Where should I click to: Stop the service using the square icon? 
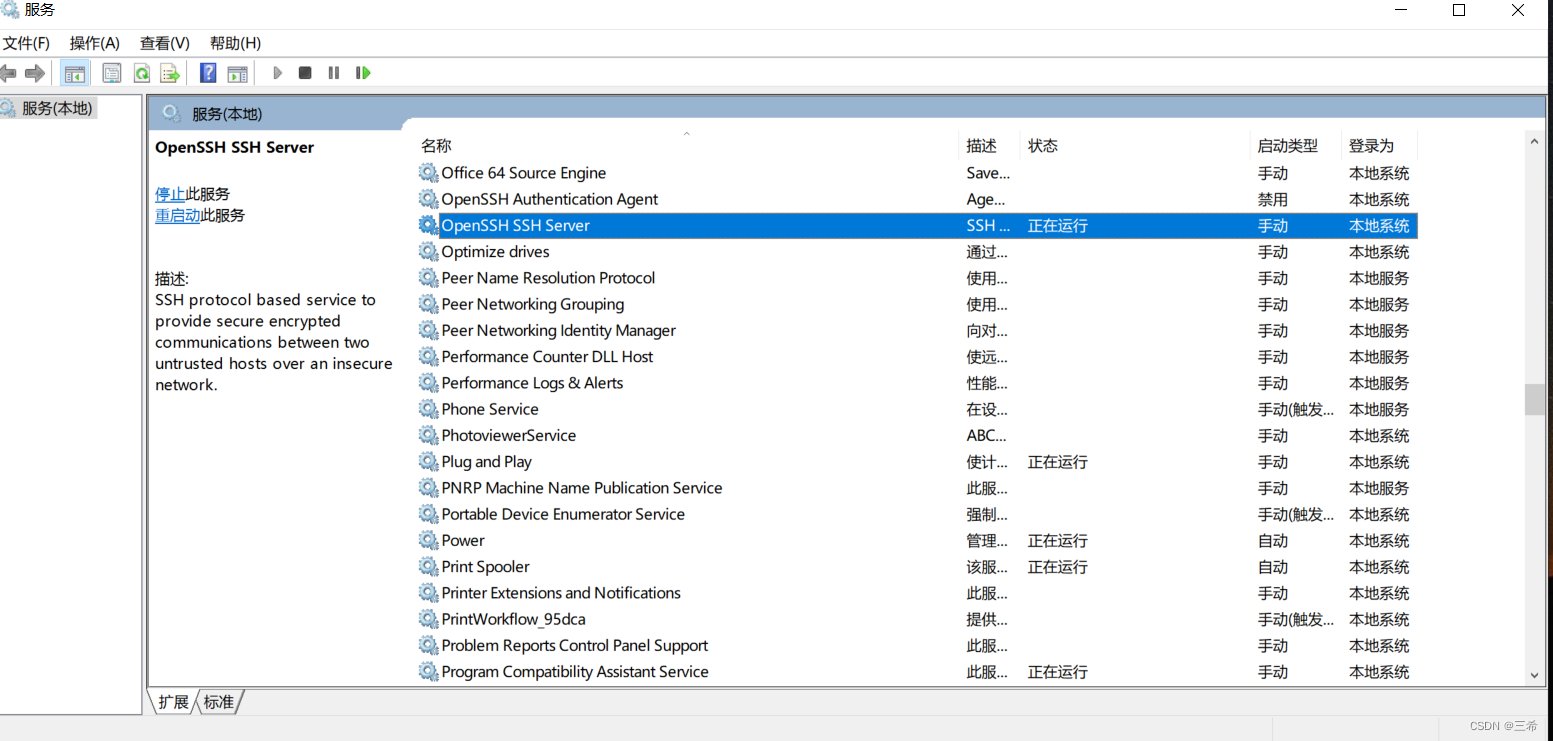pyautogui.click(x=305, y=72)
